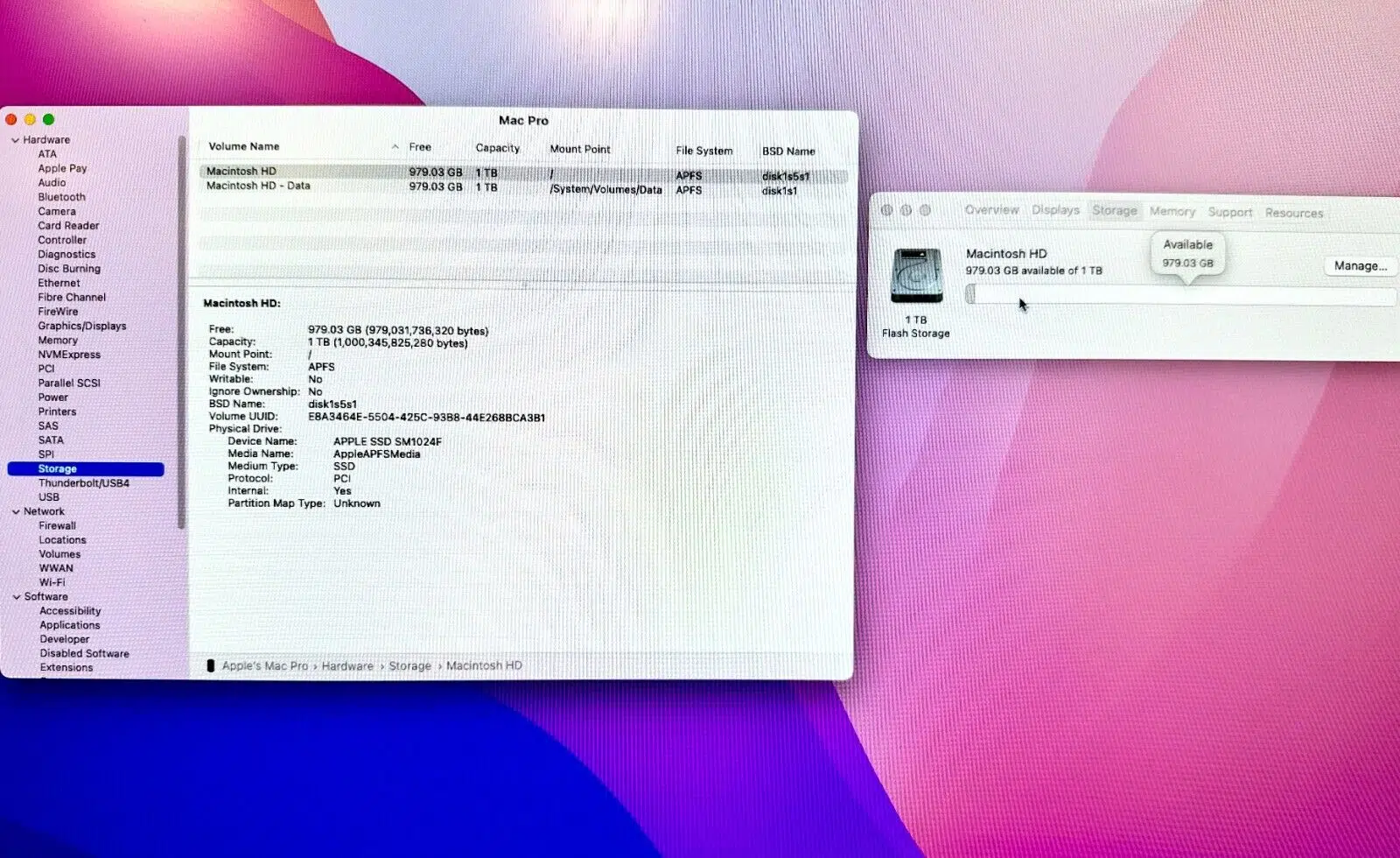Viewport: 1400px width, 858px height.
Task: Select Disabled Software in the sidebar
Action: click(x=84, y=654)
